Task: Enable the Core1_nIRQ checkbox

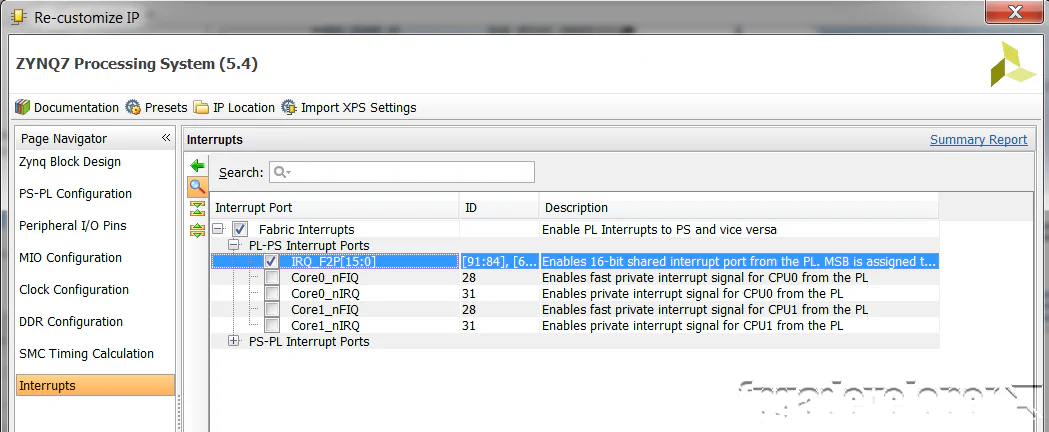Action: 272,326
